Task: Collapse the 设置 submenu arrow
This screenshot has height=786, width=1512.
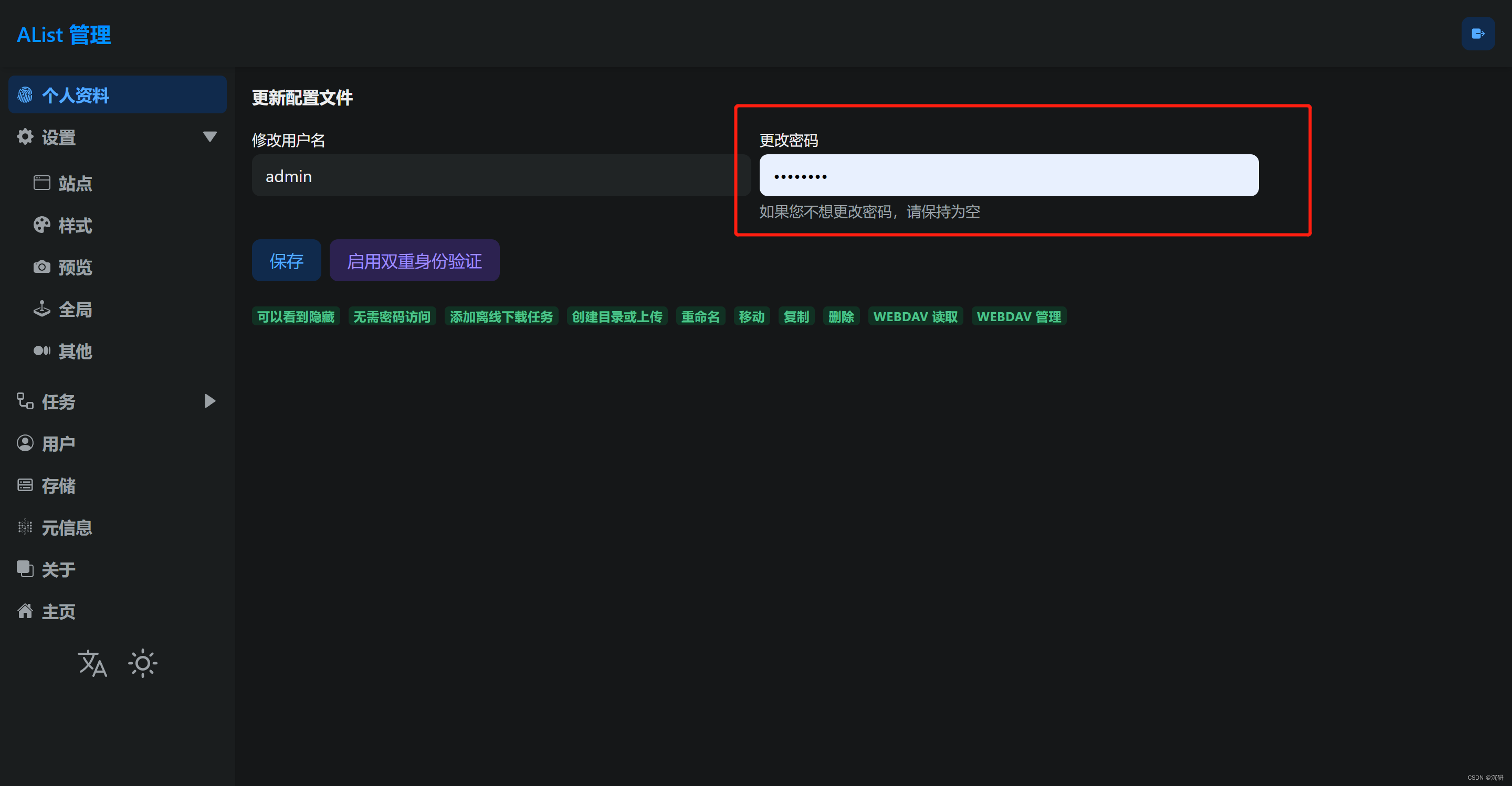Action: tap(209, 136)
